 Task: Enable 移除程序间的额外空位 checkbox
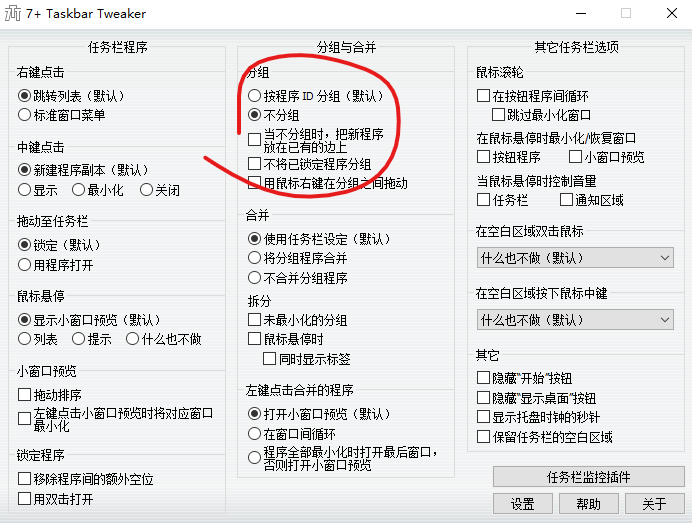(25, 479)
